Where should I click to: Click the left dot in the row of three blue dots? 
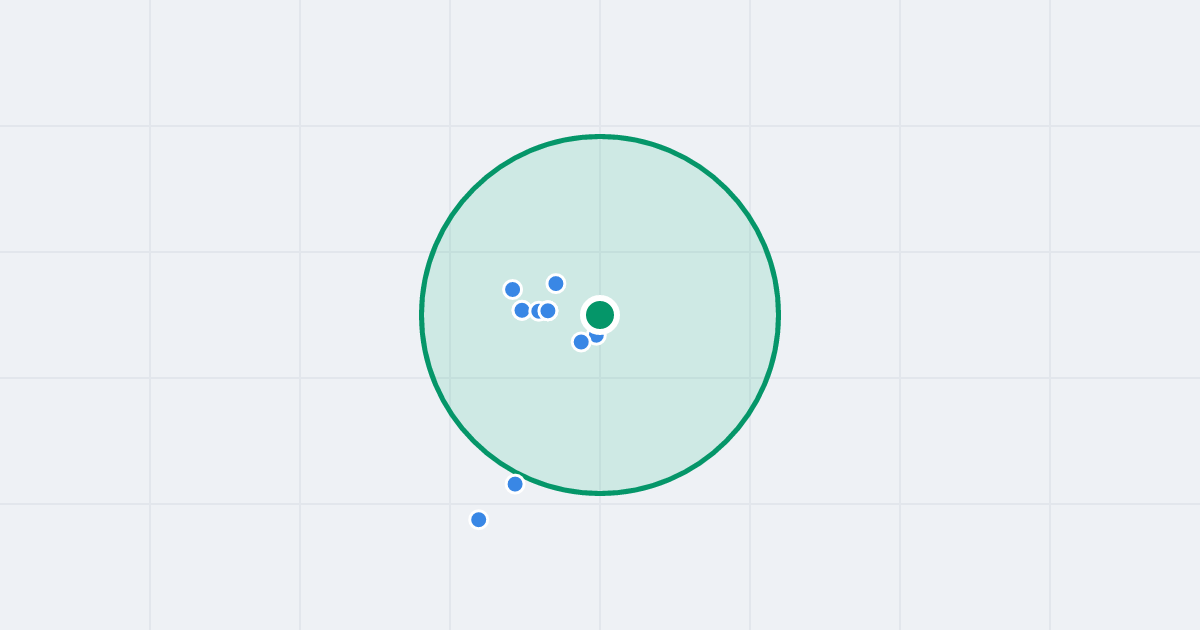tap(522, 310)
